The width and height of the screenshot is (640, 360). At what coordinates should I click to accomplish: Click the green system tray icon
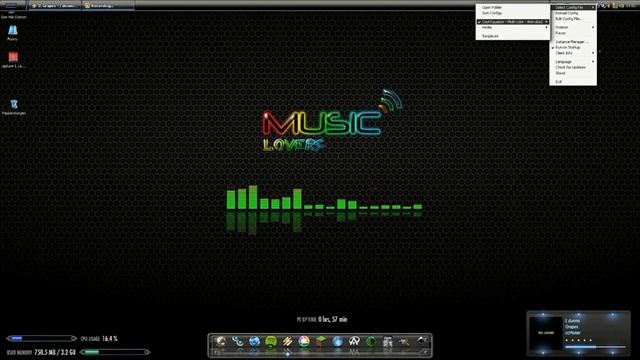click(x=622, y=6)
